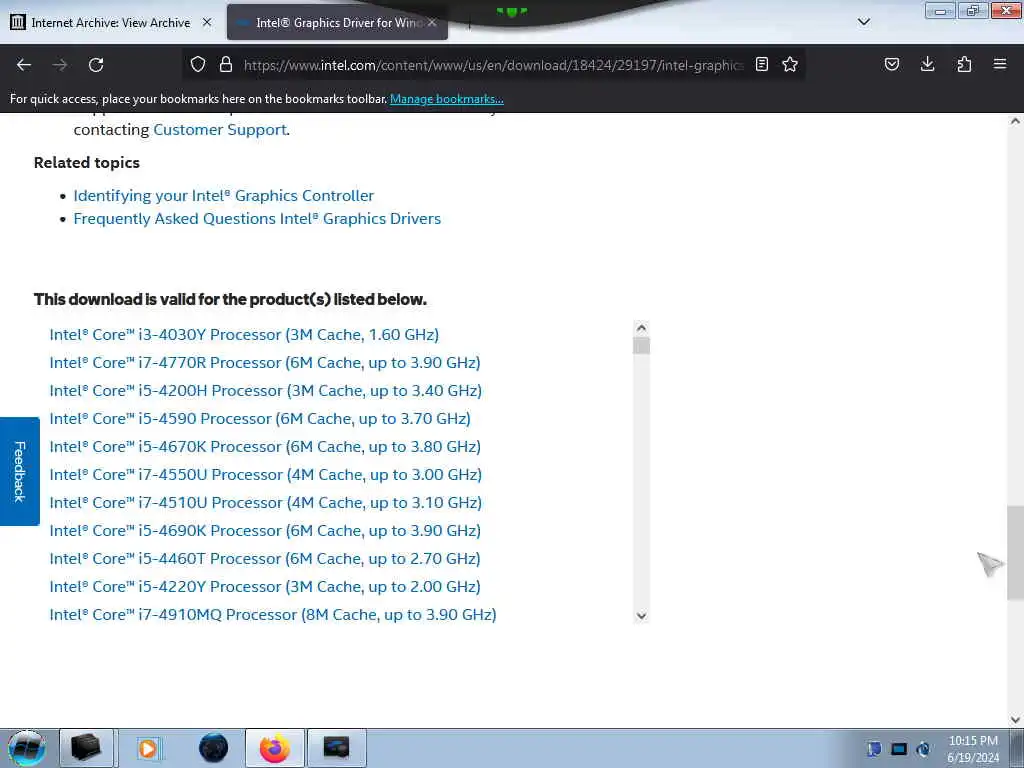The height and width of the screenshot is (768, 1024).
Task: Open Core i5-4670K Processor link
Action: point(265,447)
